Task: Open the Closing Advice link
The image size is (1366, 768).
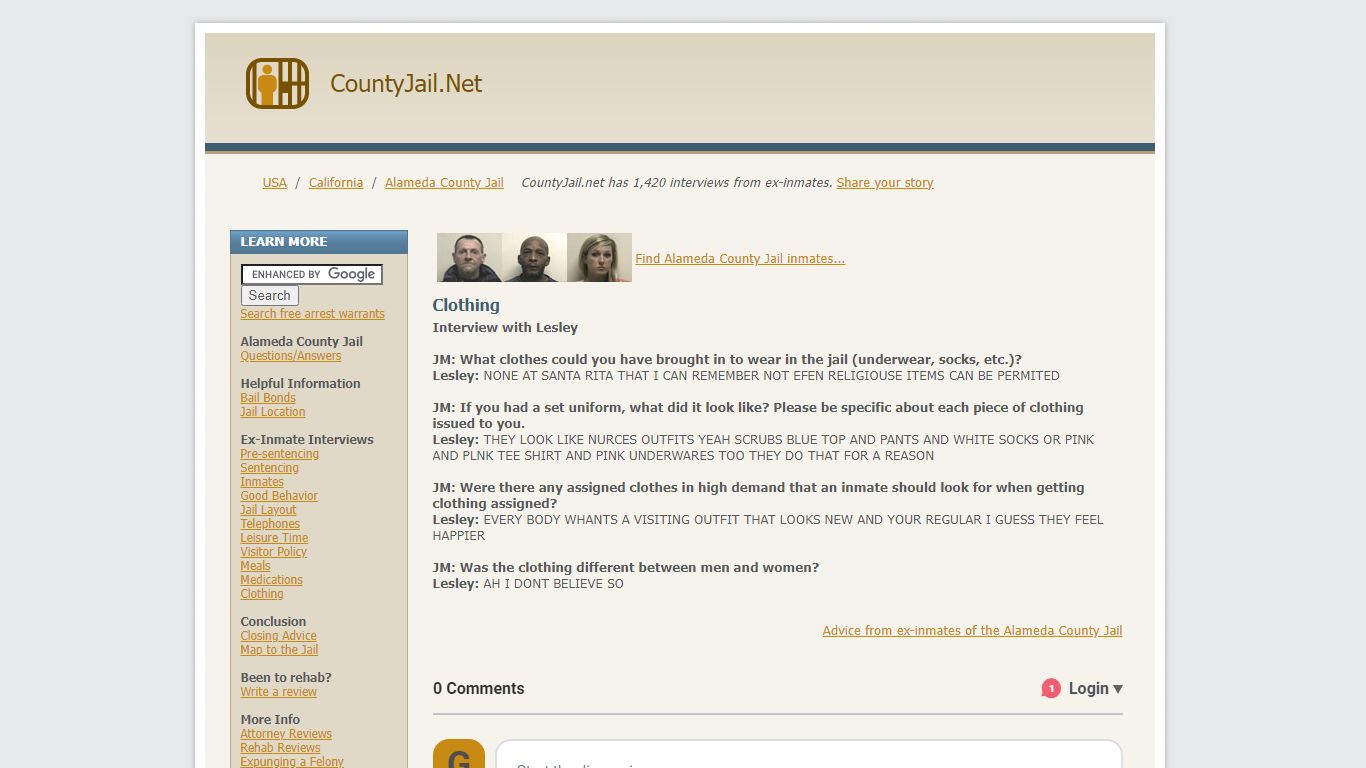Action: (x=279, y=636)
